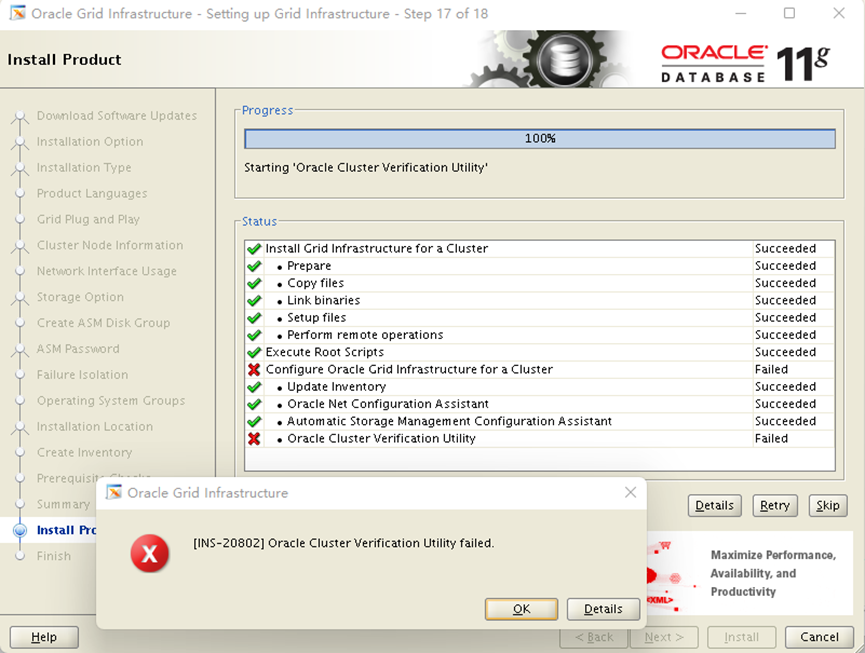Click the Oracle Database 11g logo
The height and width of the screenshot is (653, 865).
coord(745,63)
